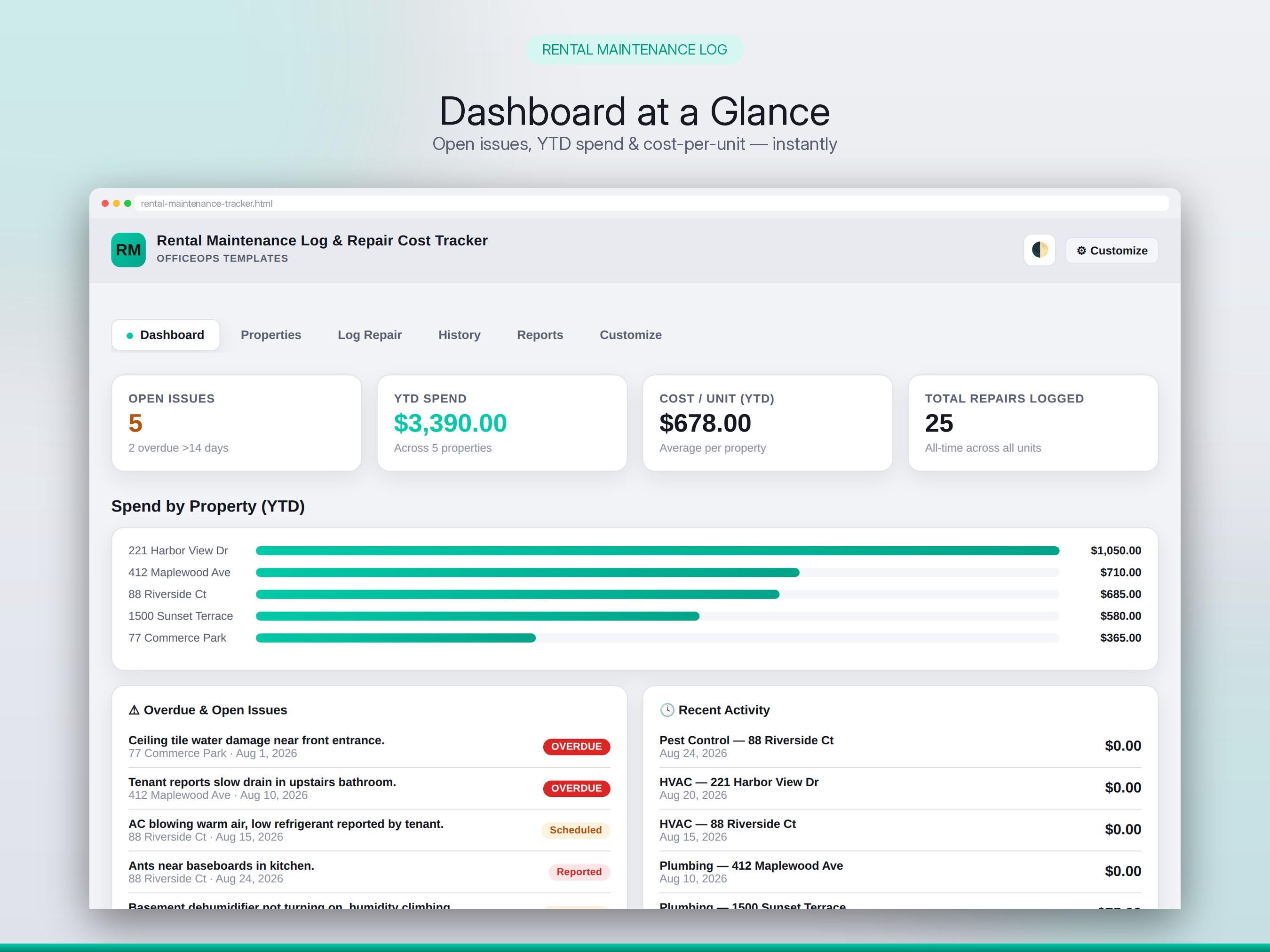Click the OFFICEOPS TEMPLATES subtitle
The width and height of the screenshot is (1270, 952).
point(222,258)
